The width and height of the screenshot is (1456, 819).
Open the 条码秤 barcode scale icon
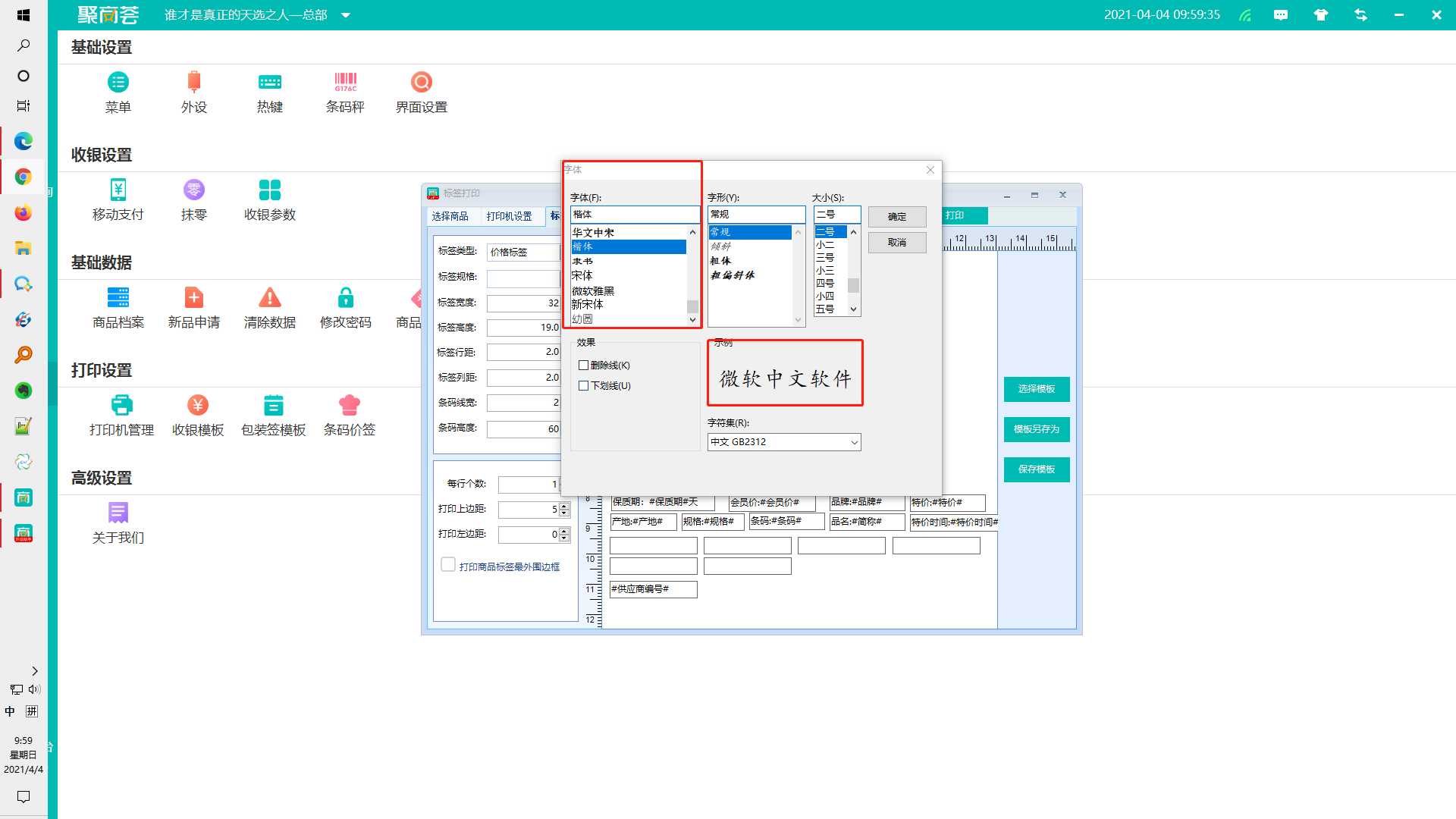[x=345, y=83]
